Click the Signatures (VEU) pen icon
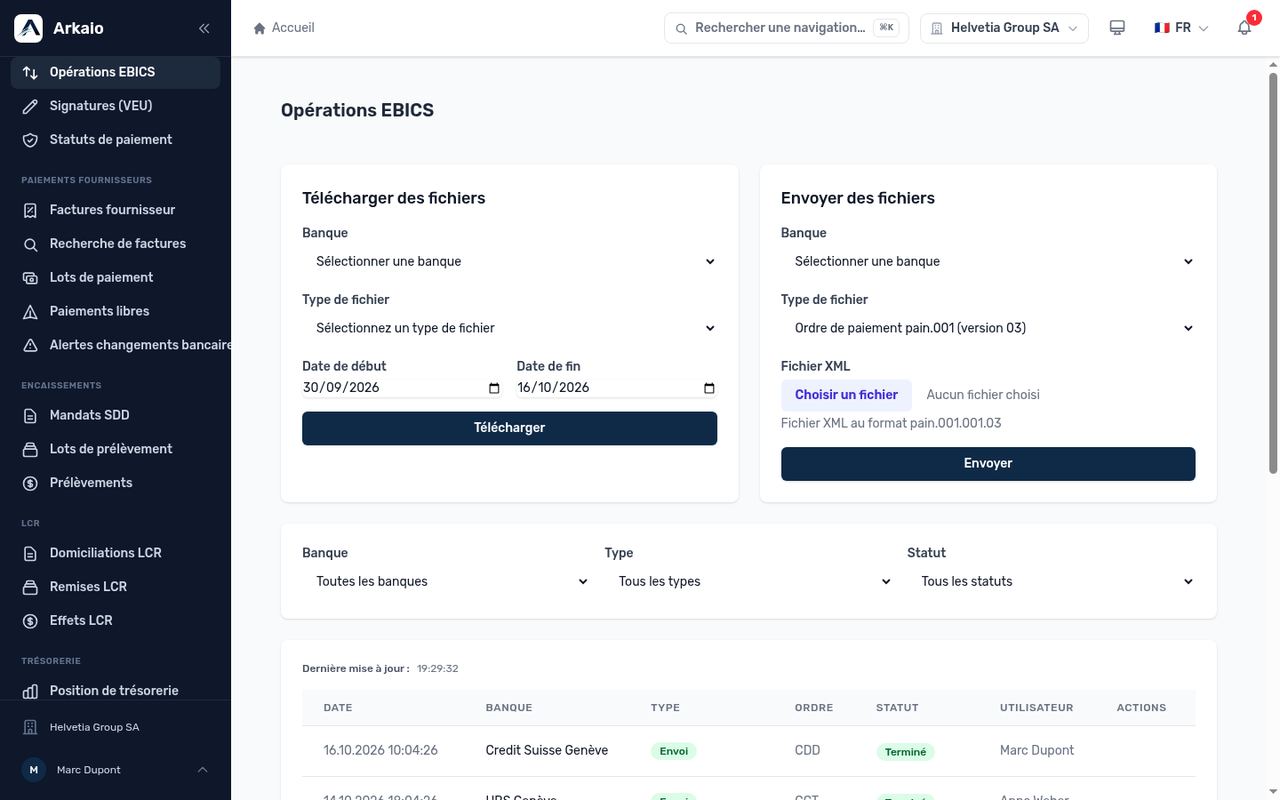The image size is (1280, 800). pos(30,106)
